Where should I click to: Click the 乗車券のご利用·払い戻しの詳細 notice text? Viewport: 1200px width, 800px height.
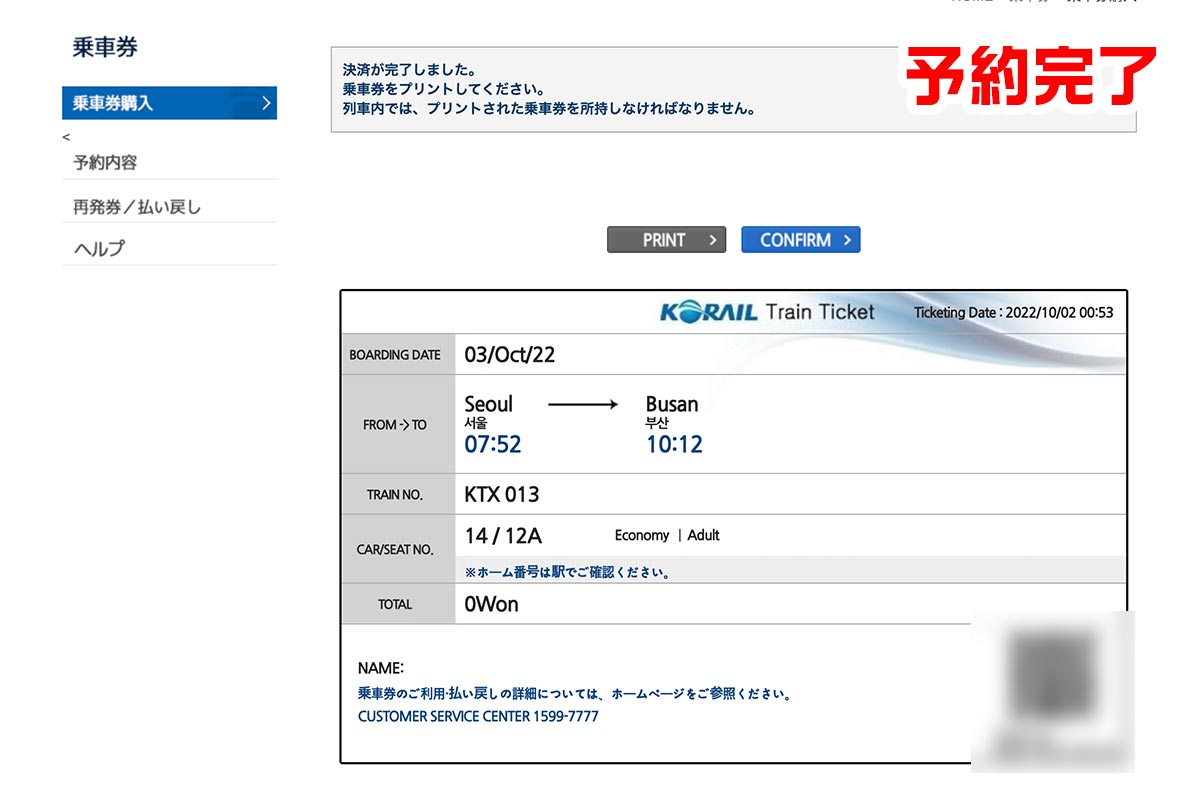[x=575, y=693]
